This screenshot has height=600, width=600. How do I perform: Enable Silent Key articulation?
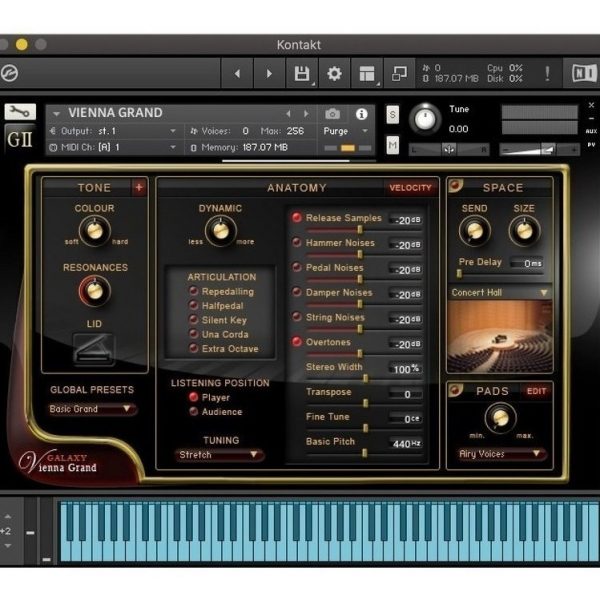pos(194,320)
